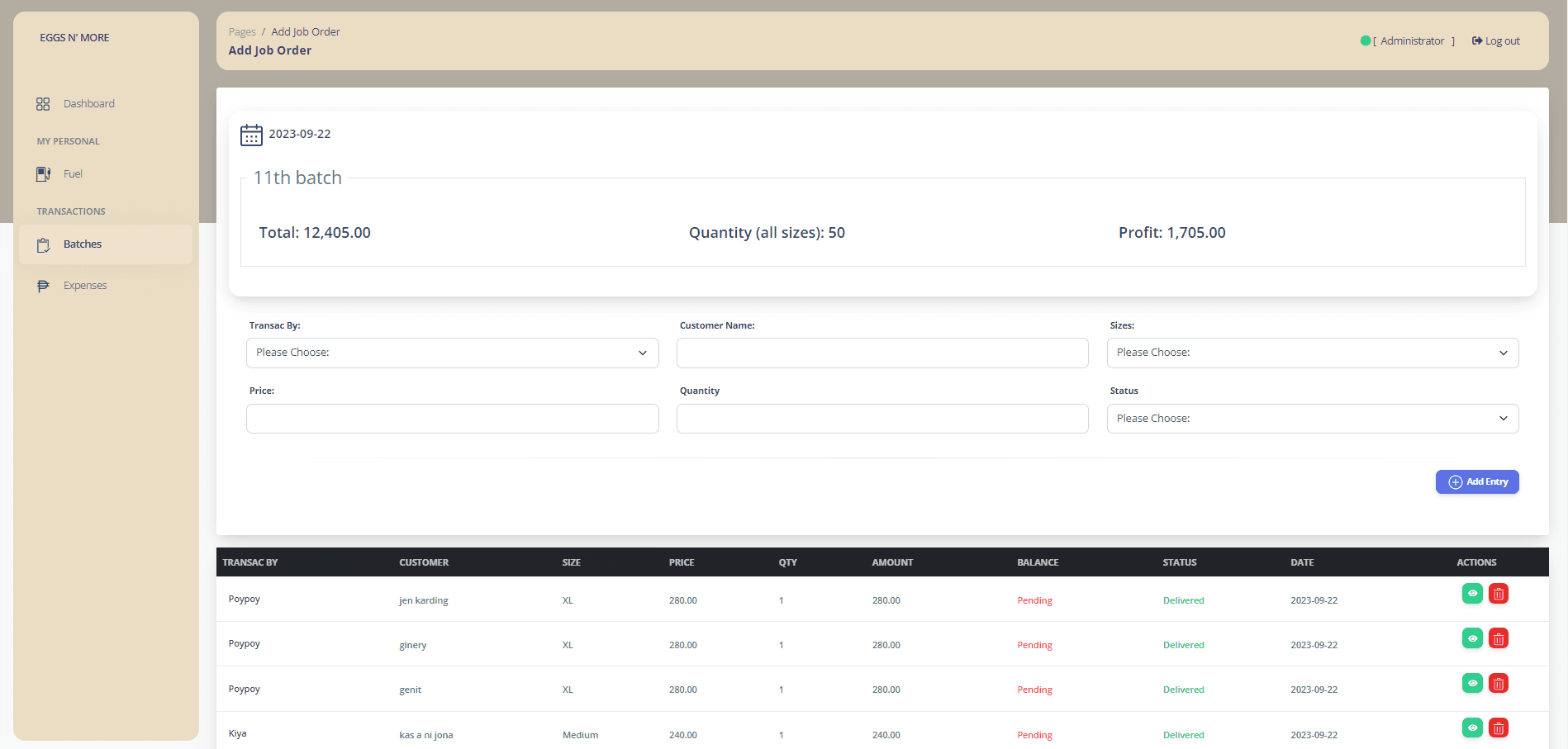Image resolution: width=1568 pixels, height=749 pixels.
Task: Click the green online status dot
Action: coord(1365,40)
